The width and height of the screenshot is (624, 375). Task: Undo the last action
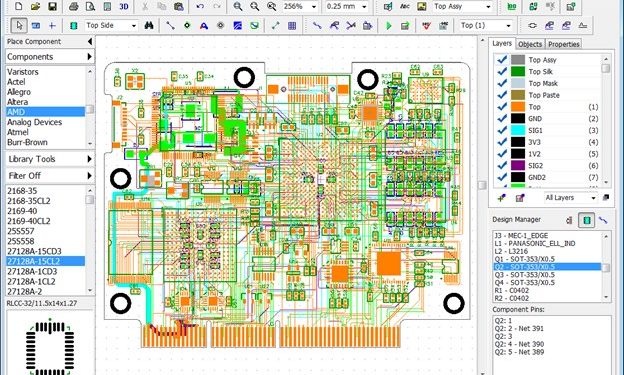[x=200, y=6]
